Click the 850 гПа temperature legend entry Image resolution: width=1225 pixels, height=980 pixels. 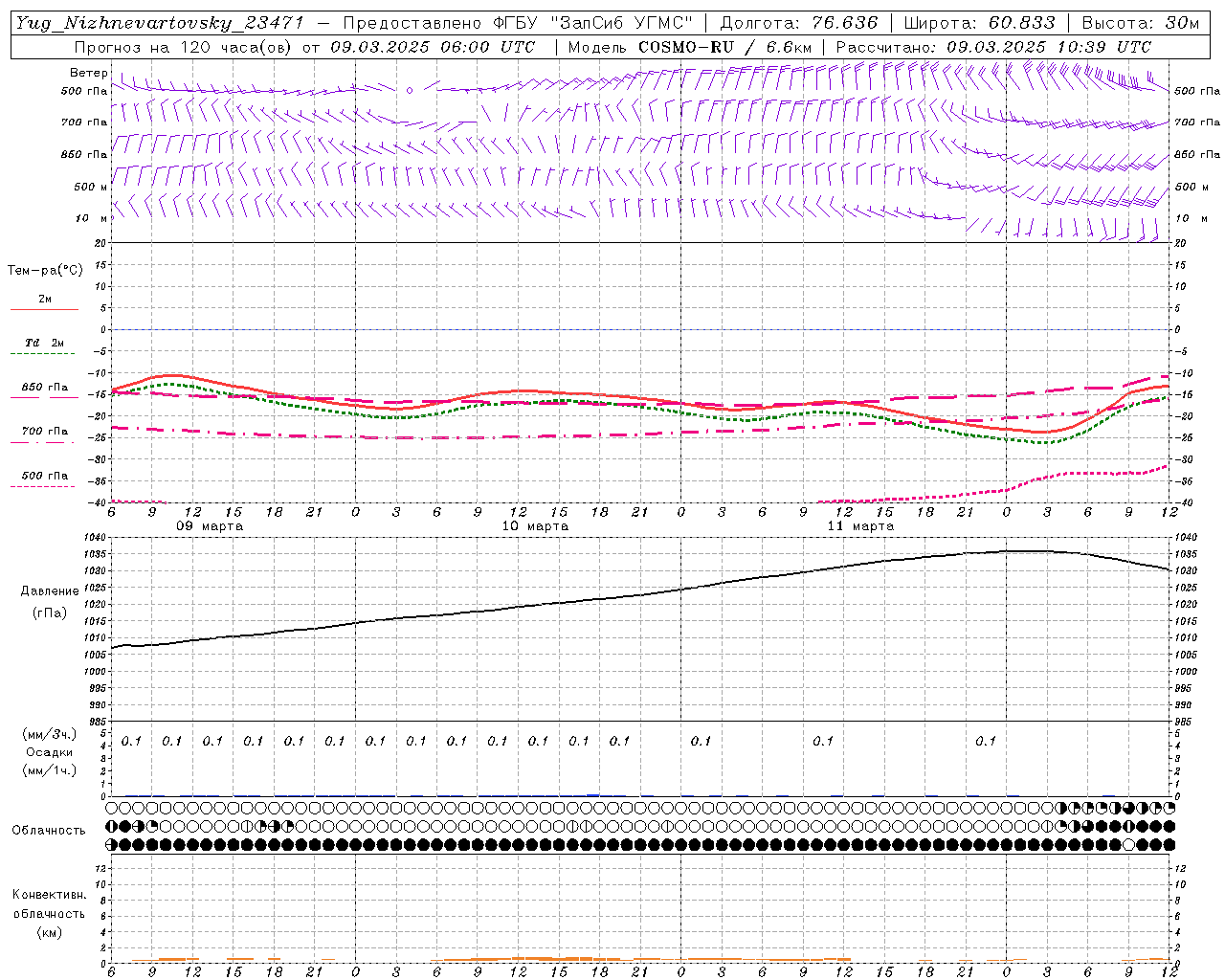[45, 388]
